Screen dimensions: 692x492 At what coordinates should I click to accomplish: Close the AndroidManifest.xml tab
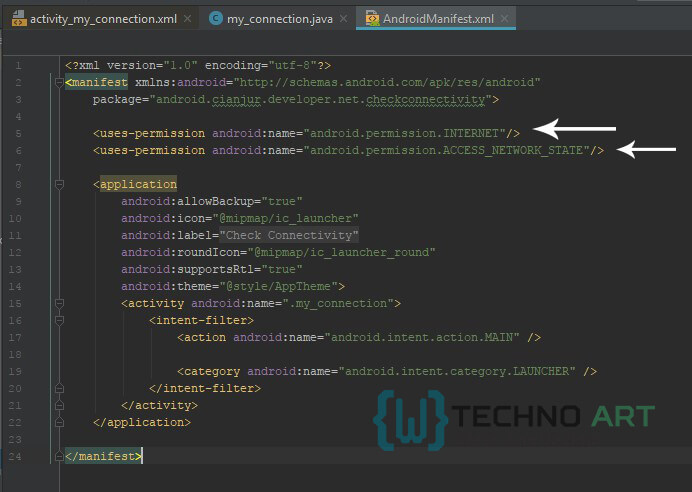pos(504,19)
